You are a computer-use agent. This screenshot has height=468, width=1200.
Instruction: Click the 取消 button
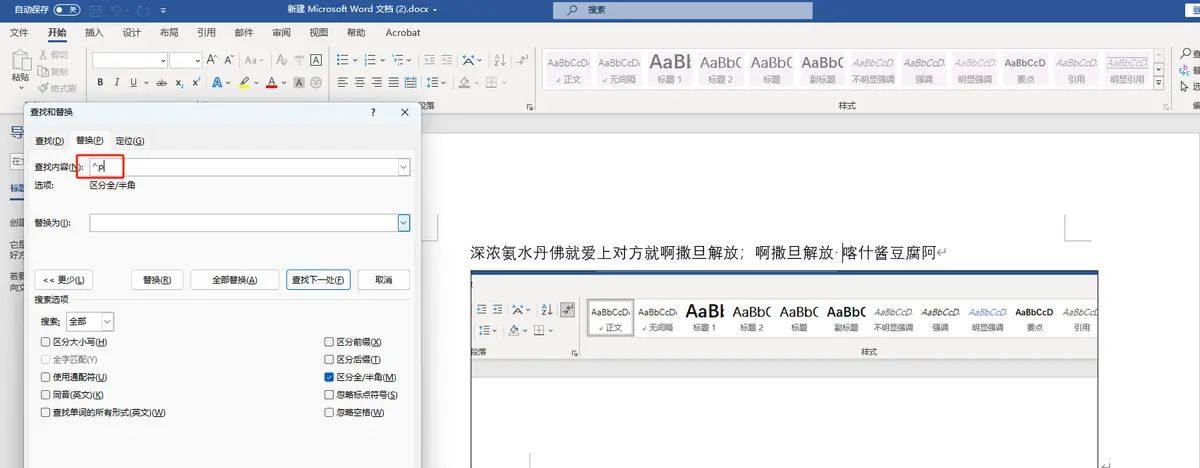tap(383, 280)
